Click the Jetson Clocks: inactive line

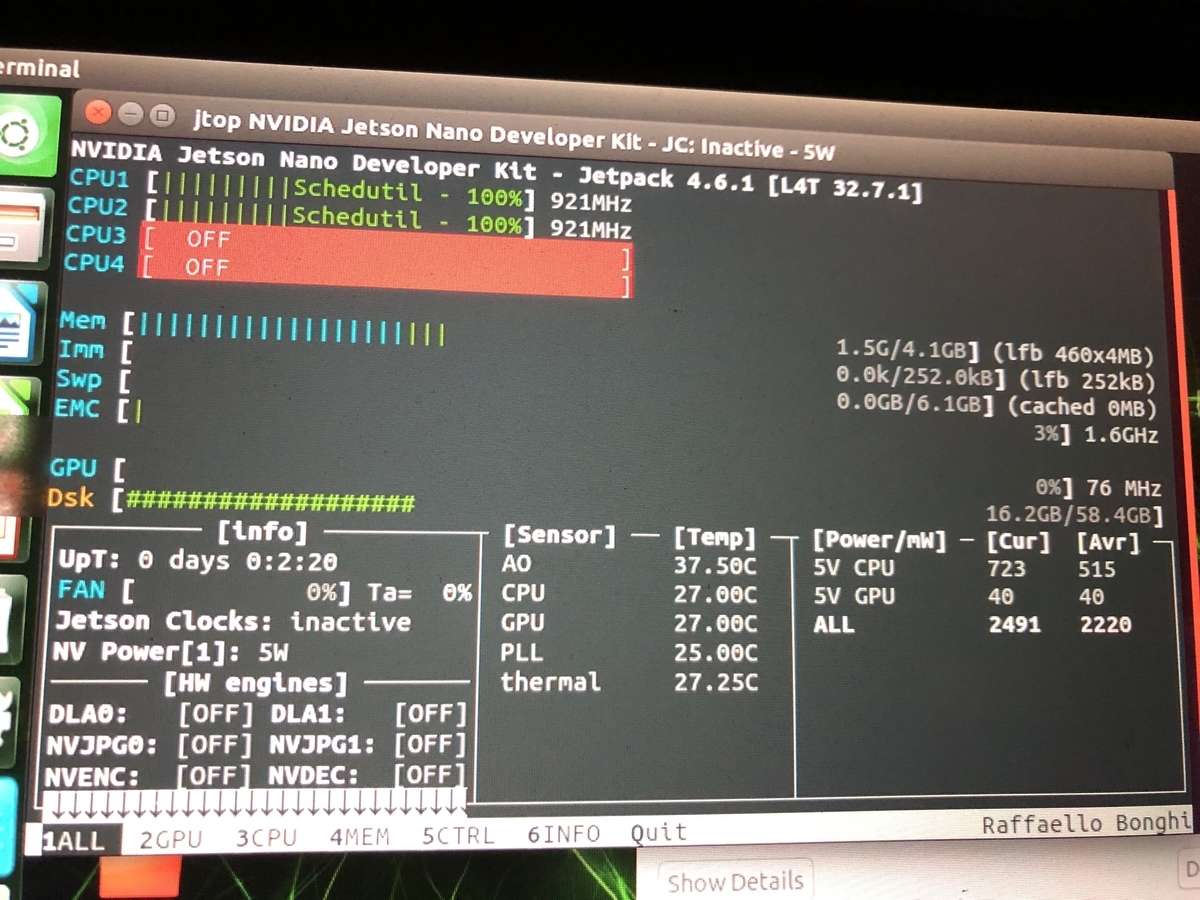pos(232,621)
